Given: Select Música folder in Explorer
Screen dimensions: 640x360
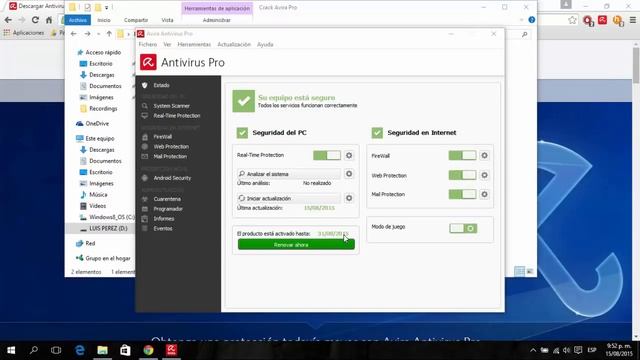Looking at the screenshot, I should click(98, 195).
